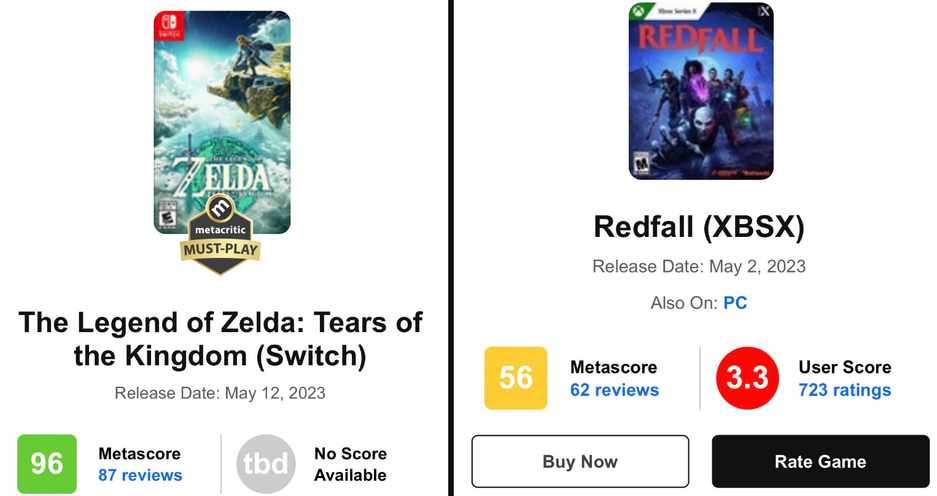This screenshot has height=496, width=937.
Task: Click the gray tbd user score circle
Action: (266, 464)
